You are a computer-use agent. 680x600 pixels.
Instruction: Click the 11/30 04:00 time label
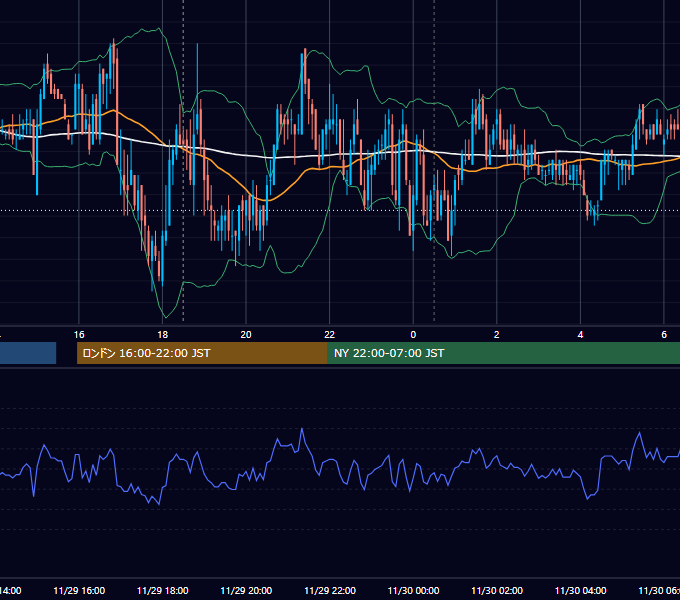click(581, 590)
